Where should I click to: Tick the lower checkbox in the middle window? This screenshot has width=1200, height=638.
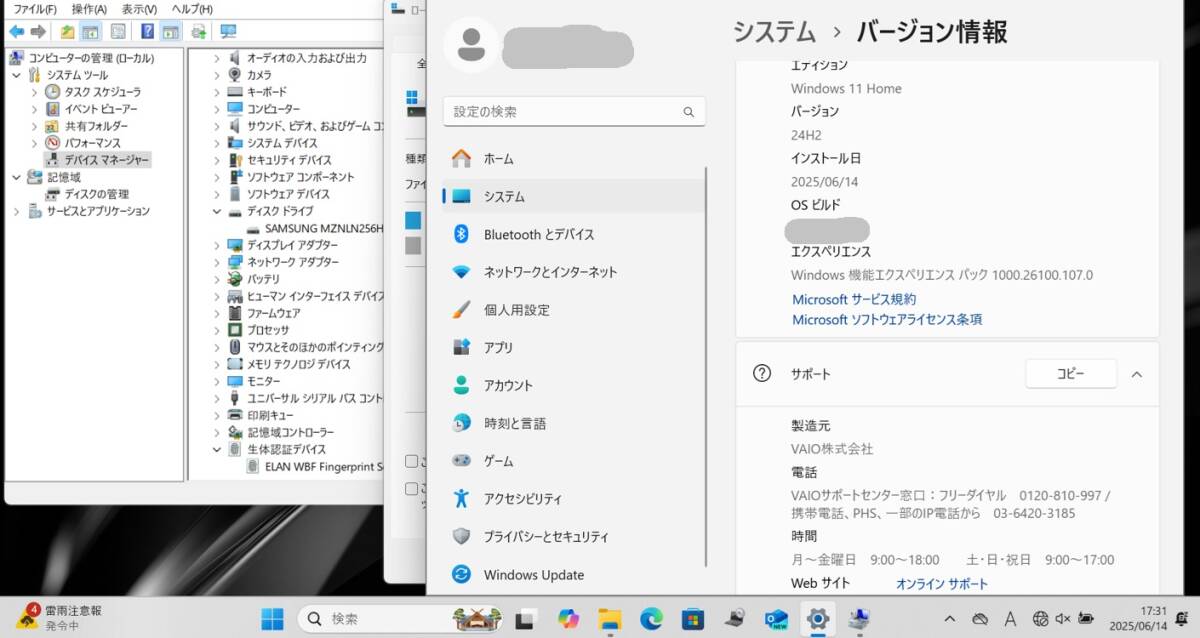[x=411, y=489]
